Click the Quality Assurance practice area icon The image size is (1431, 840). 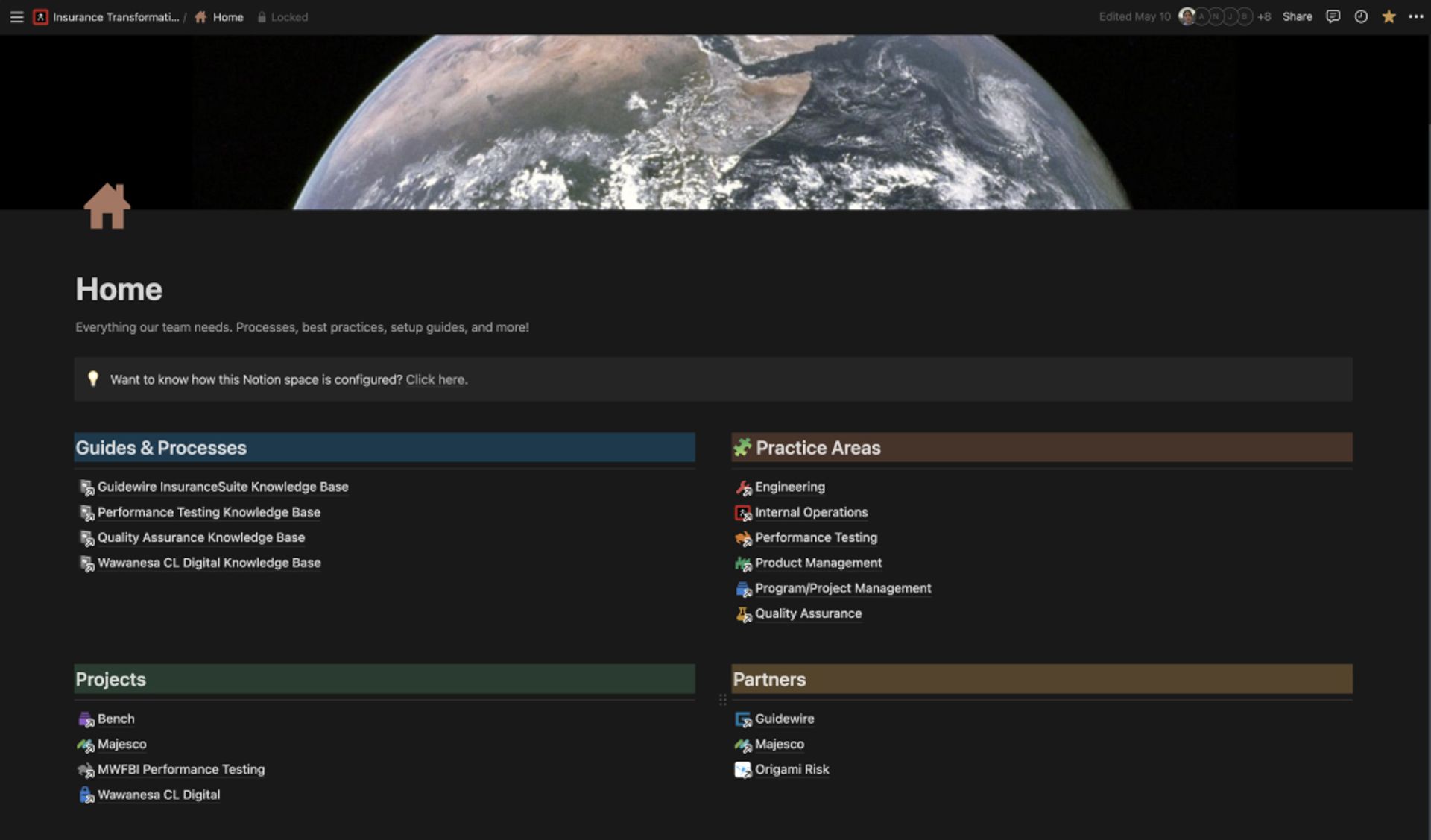(x=743, y=614)
